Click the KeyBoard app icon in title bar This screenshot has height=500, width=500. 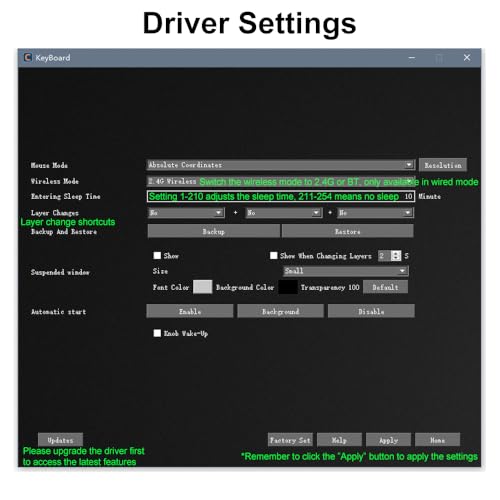[28, 57]
